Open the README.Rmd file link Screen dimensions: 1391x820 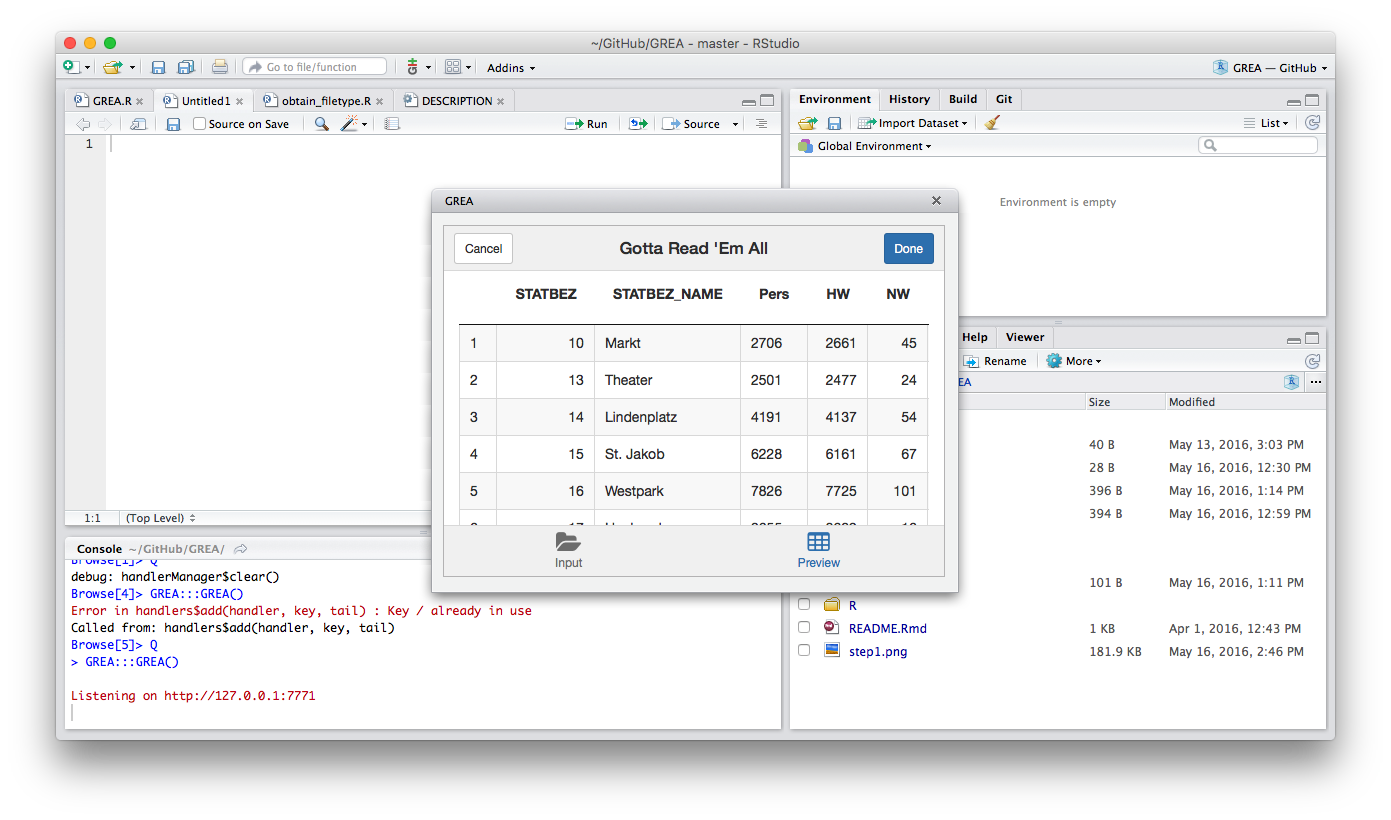(x=887, y=628)
